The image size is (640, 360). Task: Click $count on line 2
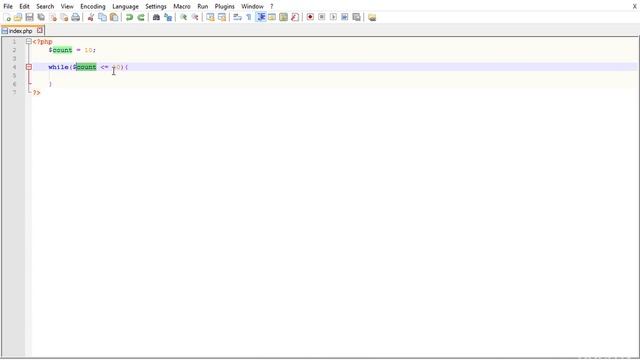point(60,50)
